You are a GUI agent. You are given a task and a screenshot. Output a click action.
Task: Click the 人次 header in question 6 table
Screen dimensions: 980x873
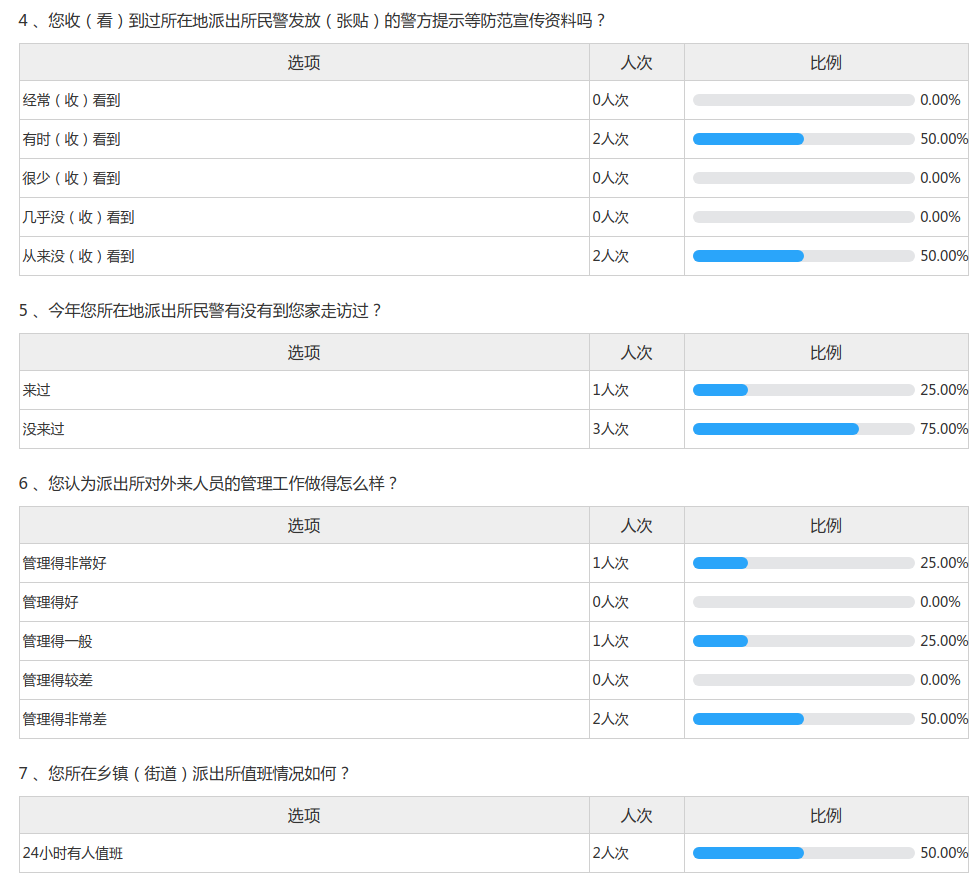click(636, 525)
